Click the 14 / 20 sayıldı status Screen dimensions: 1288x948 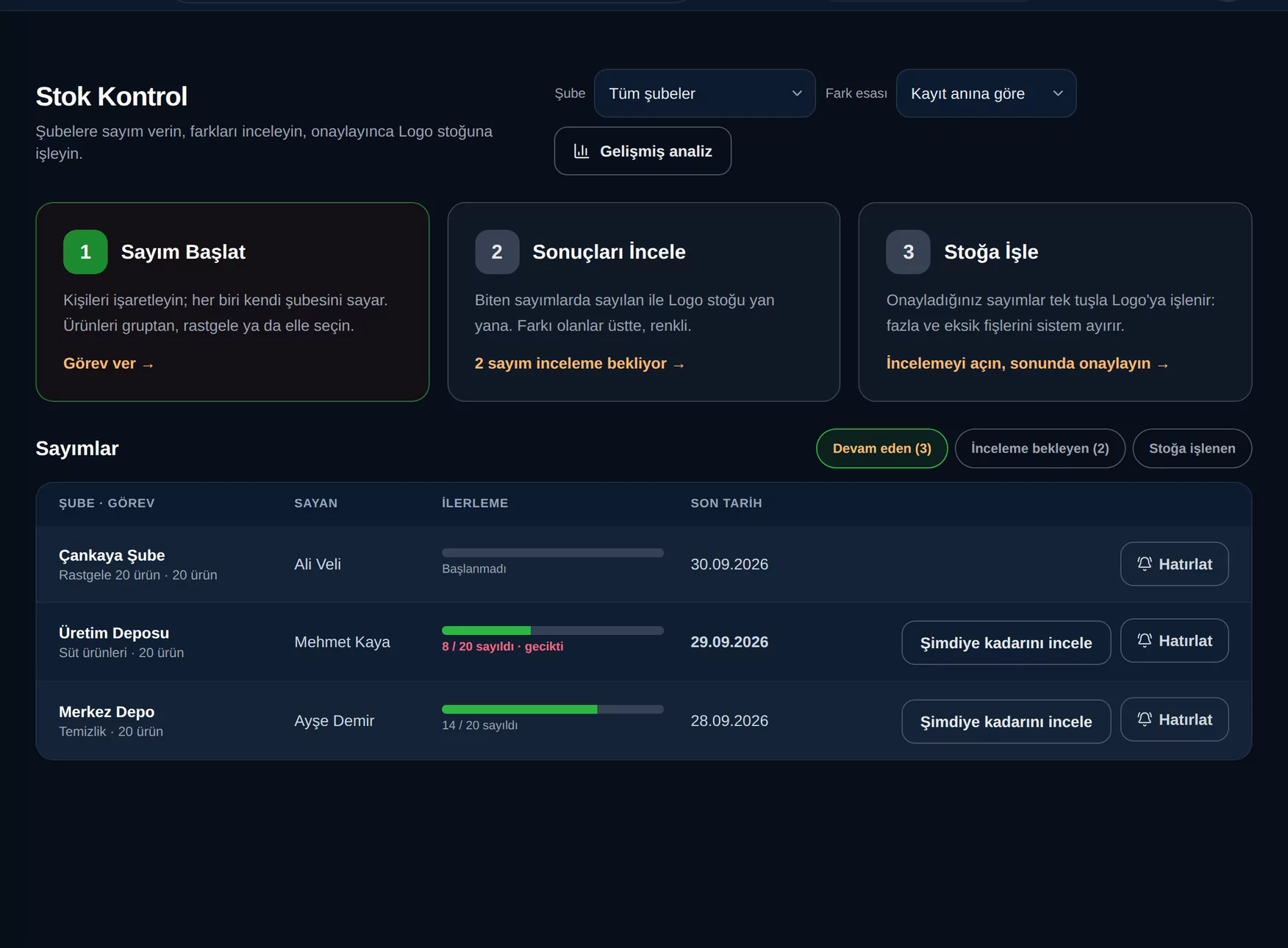480,725
